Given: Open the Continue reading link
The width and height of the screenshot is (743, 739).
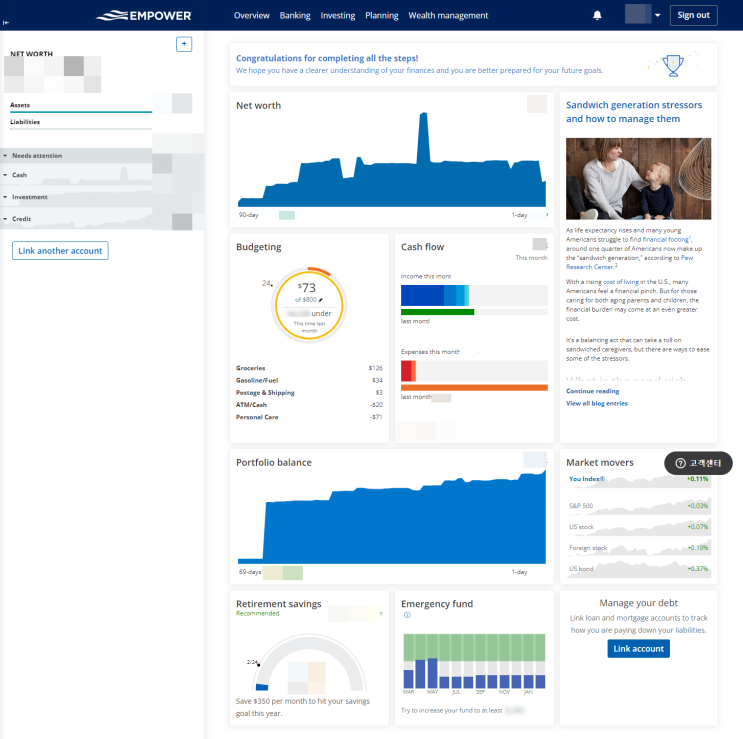Looking at the screenshot, I should click(592, 391).
